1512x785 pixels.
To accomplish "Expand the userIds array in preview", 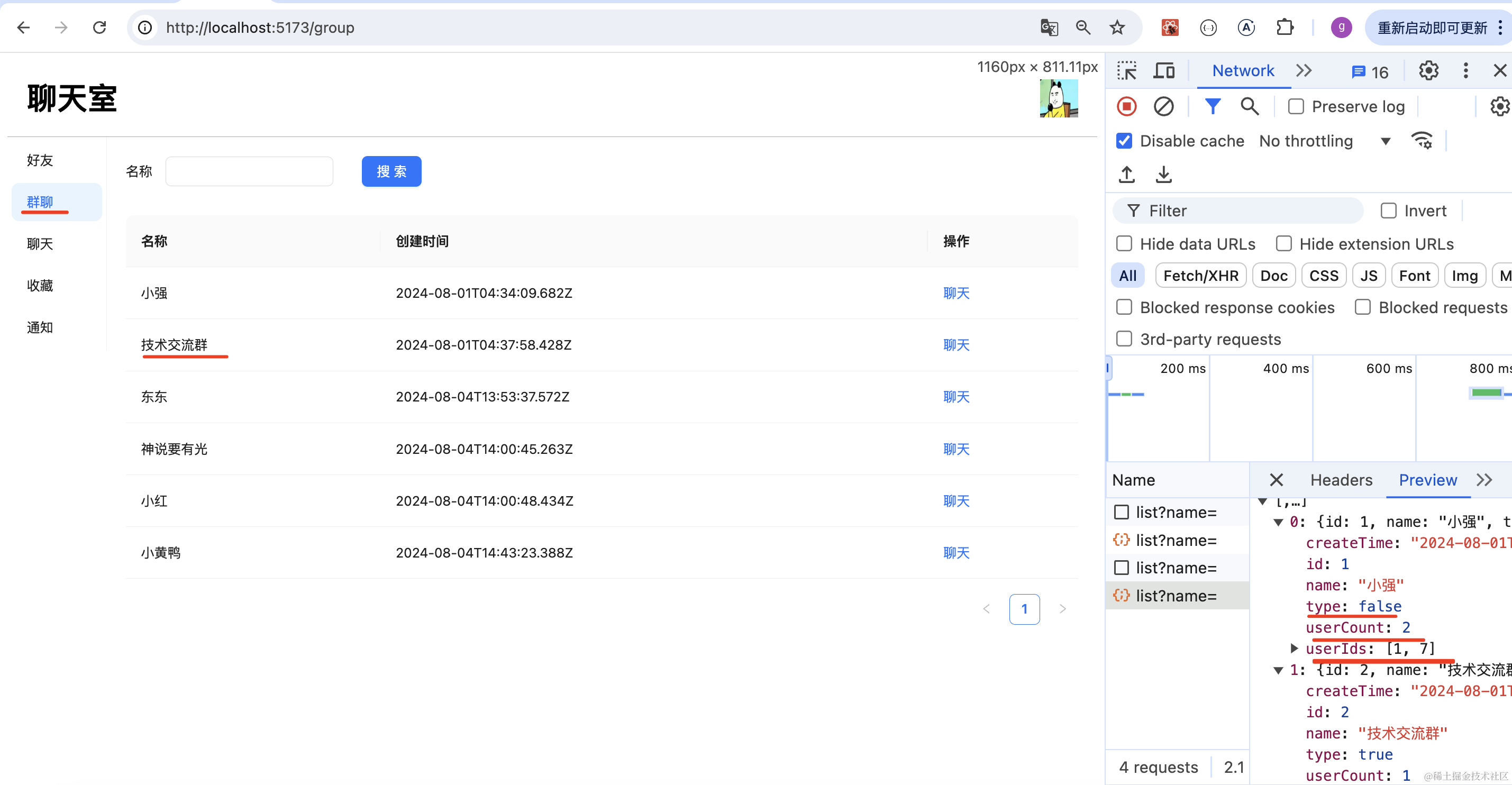I will (1294, 649).
